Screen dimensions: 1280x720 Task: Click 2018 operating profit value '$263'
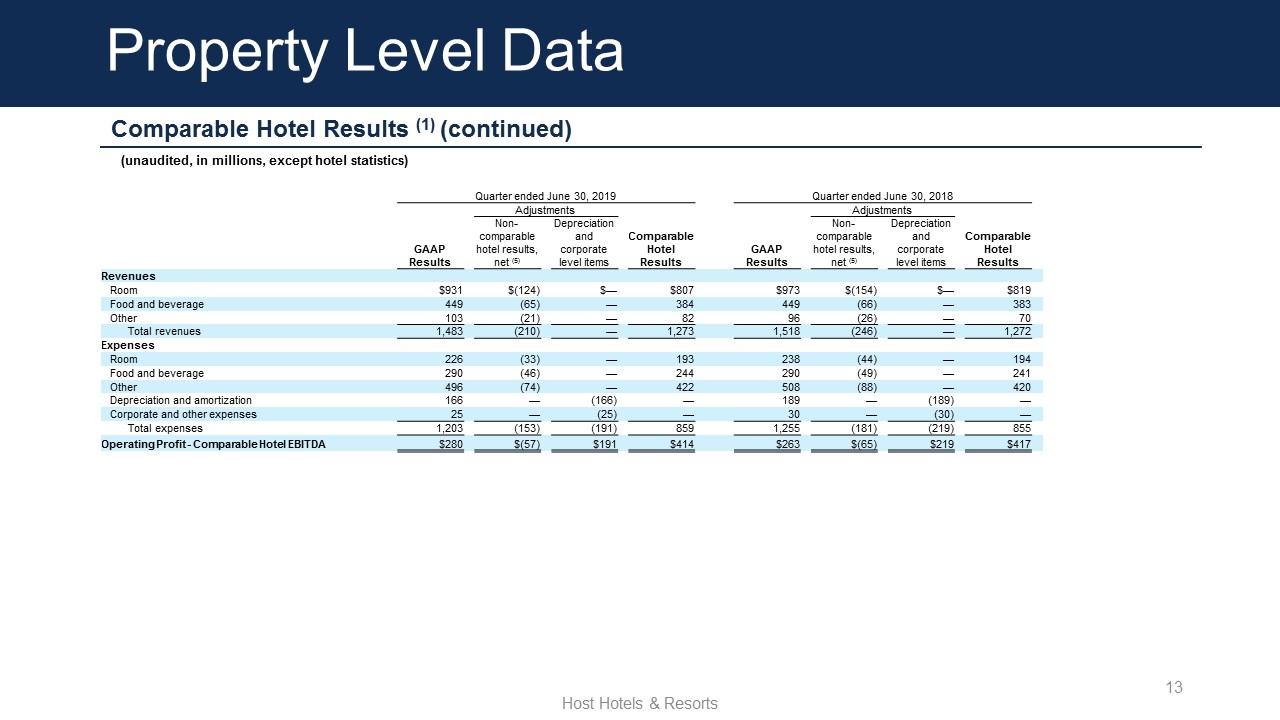[786, 444]
